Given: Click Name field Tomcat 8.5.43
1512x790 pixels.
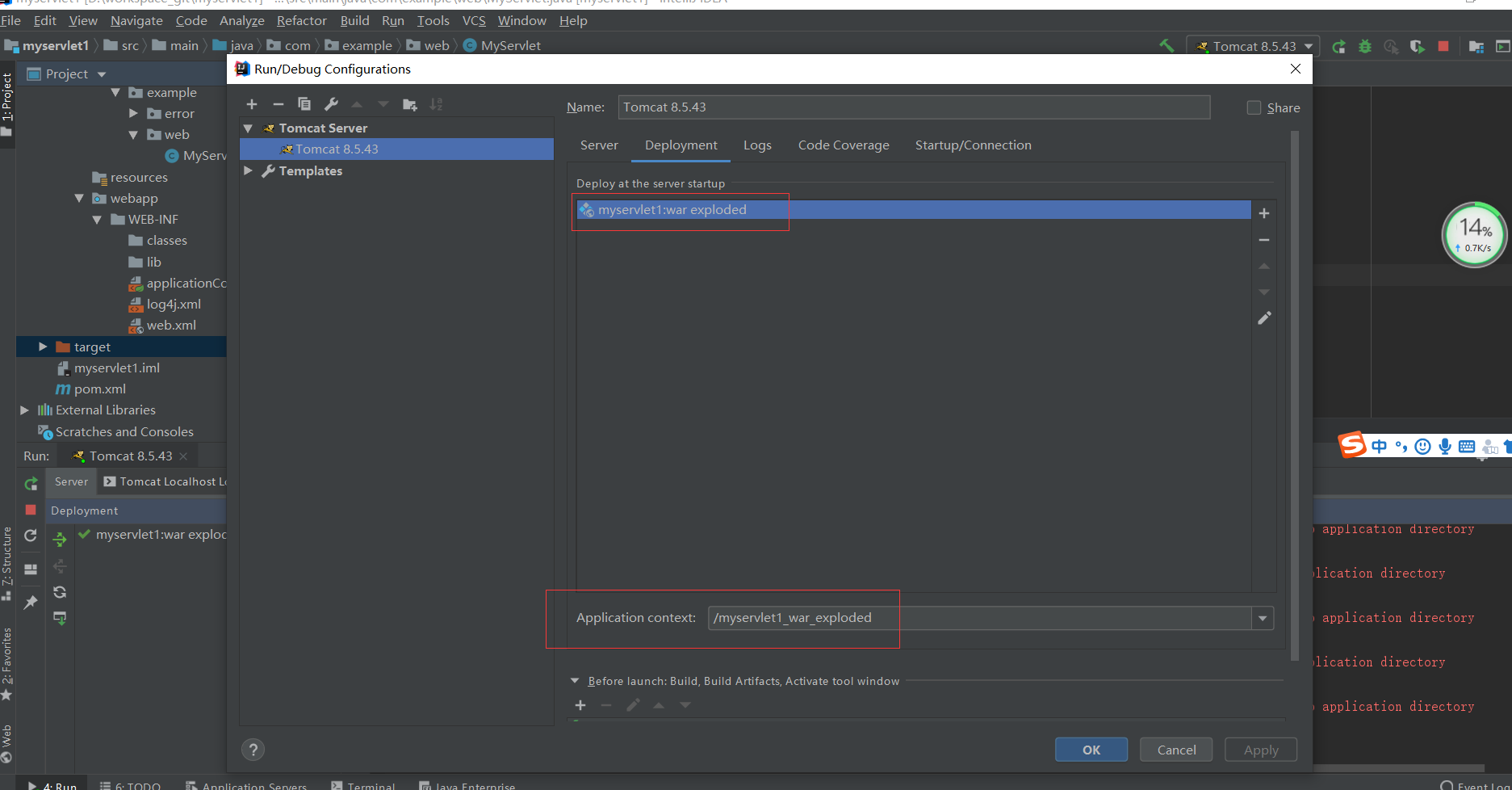Looking at the screenshot, I should pos(914,107).
